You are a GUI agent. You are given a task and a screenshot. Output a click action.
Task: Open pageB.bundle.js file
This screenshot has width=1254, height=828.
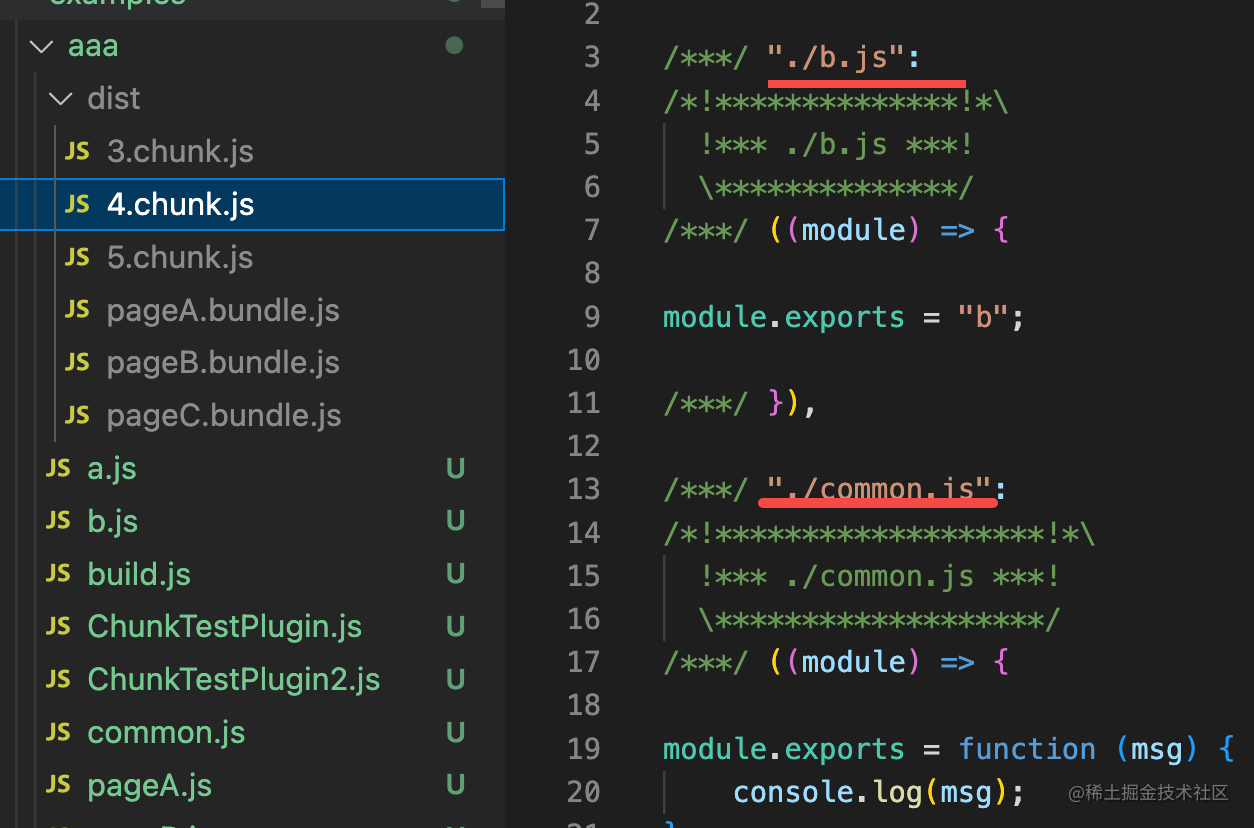tap(223, 362)
